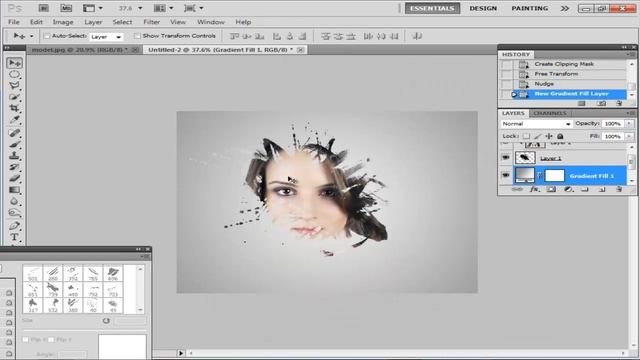Select the Dodge tool

(14, 213)
